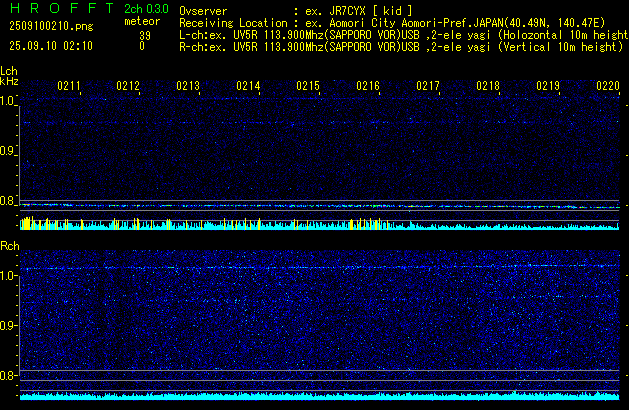Image resolution: width=629 pixels, height=410 pixels.
Task: Click the Rch 0.8 kHz axis label
Action: pos(7,375)
